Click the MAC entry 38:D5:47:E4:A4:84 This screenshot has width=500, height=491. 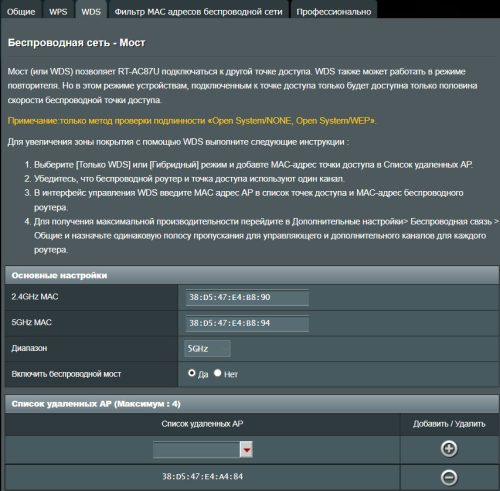(202, 476)
